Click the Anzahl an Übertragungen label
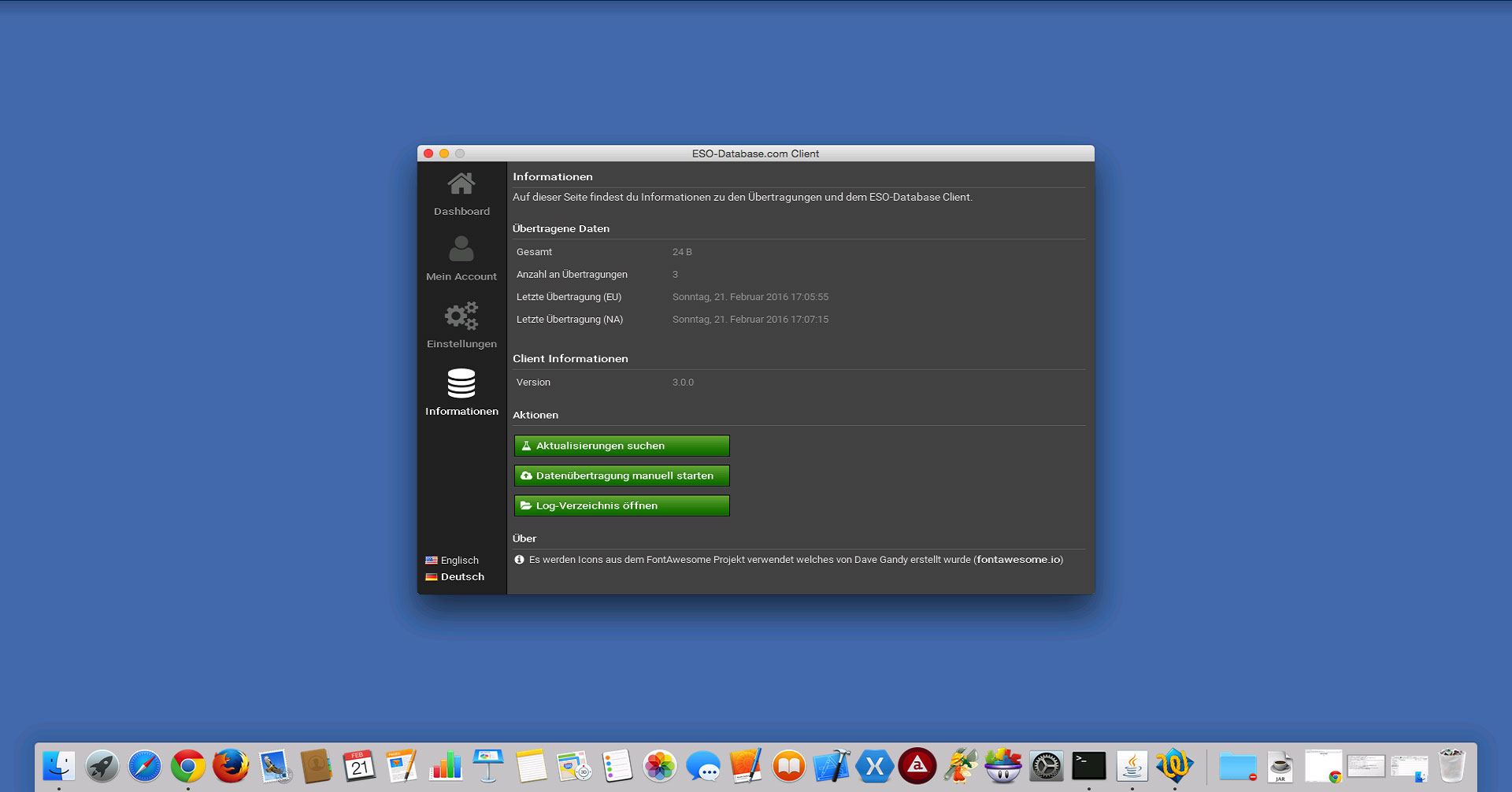 tap(572, 275)
